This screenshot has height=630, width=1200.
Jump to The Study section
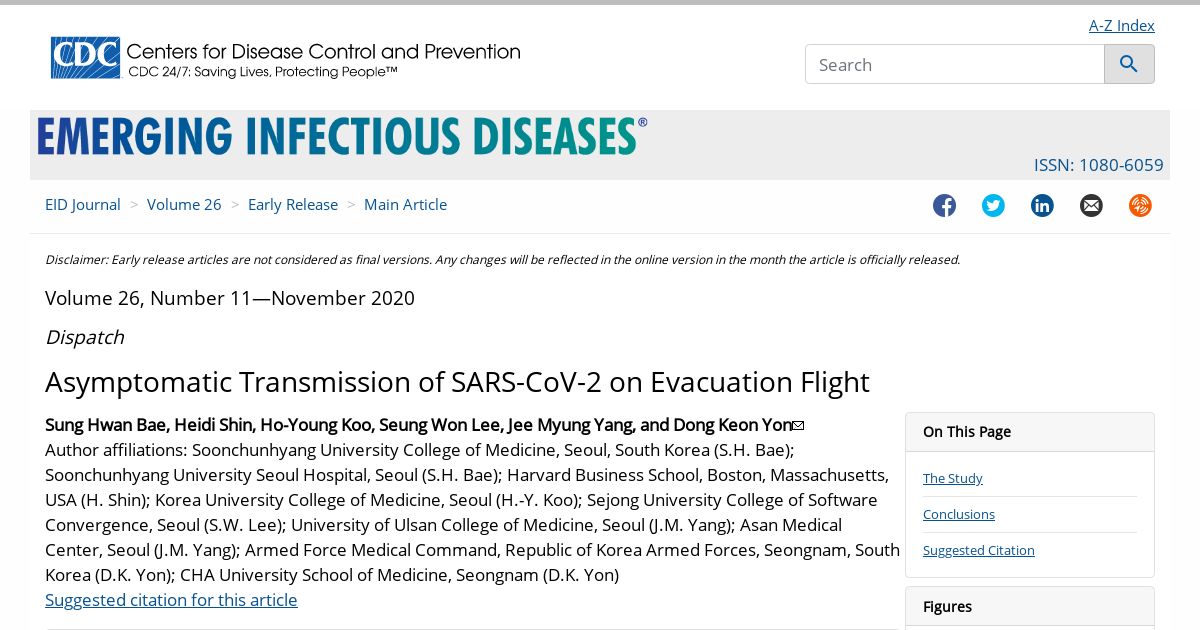tap(952, 478)
